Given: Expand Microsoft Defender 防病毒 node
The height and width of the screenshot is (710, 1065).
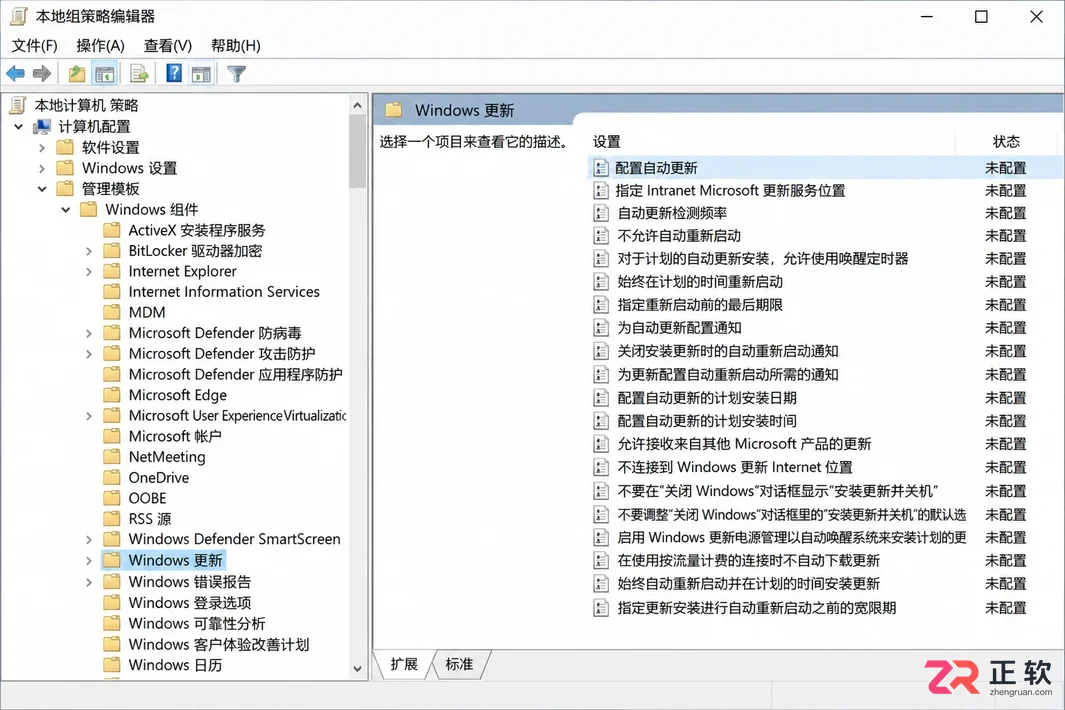Looking at the screenshot, I should click(x=89, y=333).
